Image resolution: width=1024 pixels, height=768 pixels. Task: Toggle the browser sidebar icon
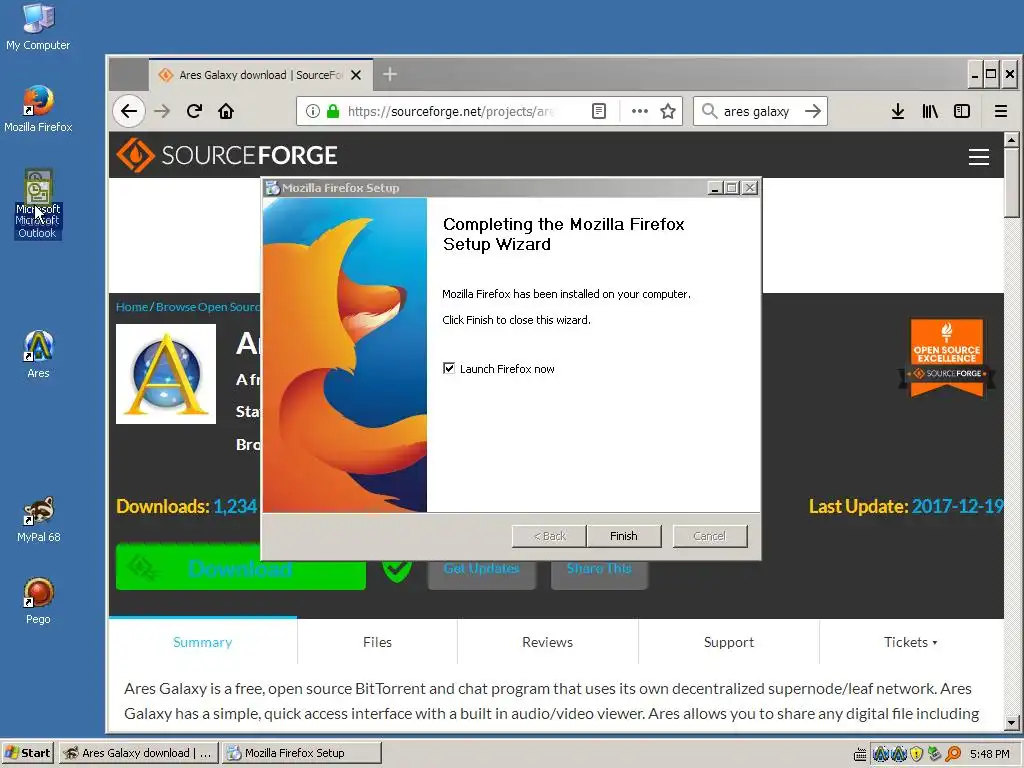(x=962, y=111)
